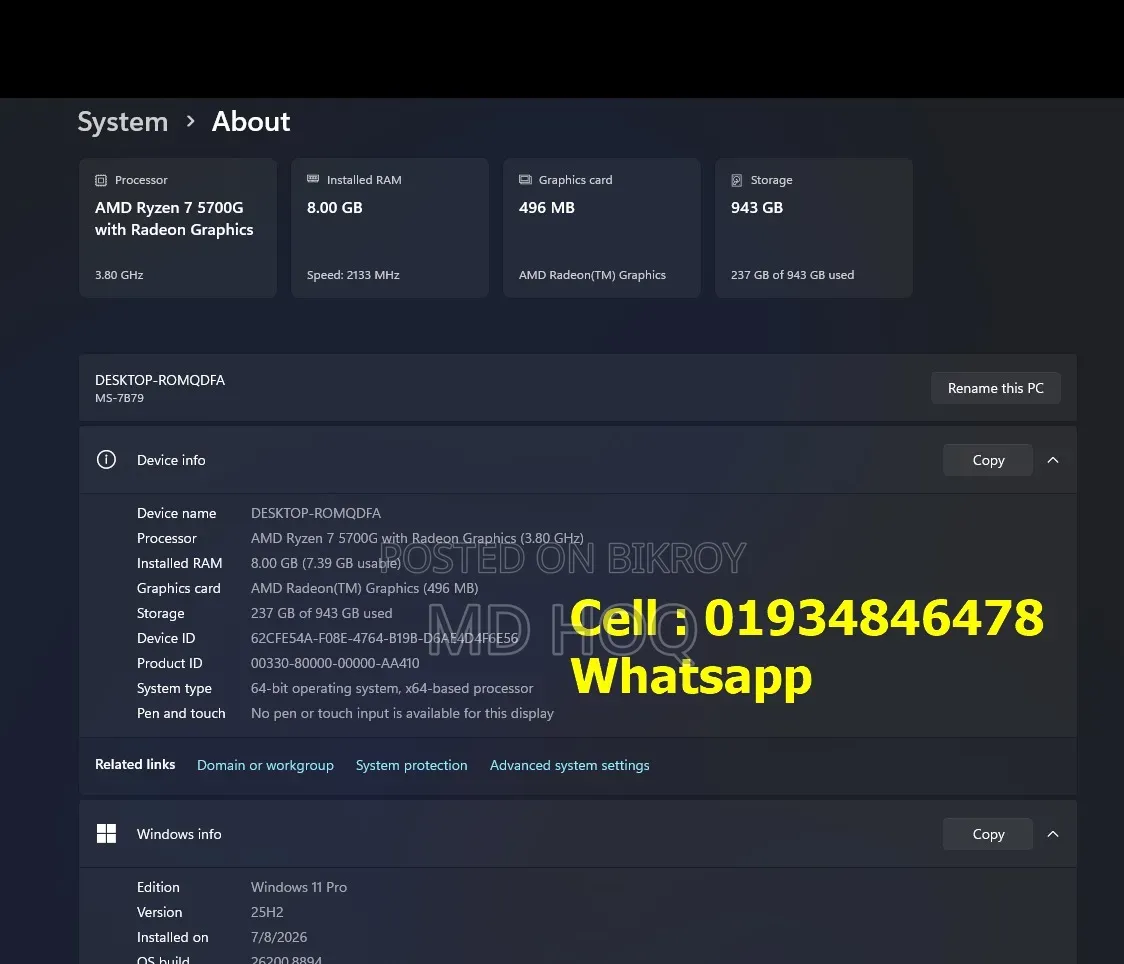Click 'AMD Radeon(TM) Graphics (496 MB)' value
This screenshot has height=964, width=1124.
[364, 588]
